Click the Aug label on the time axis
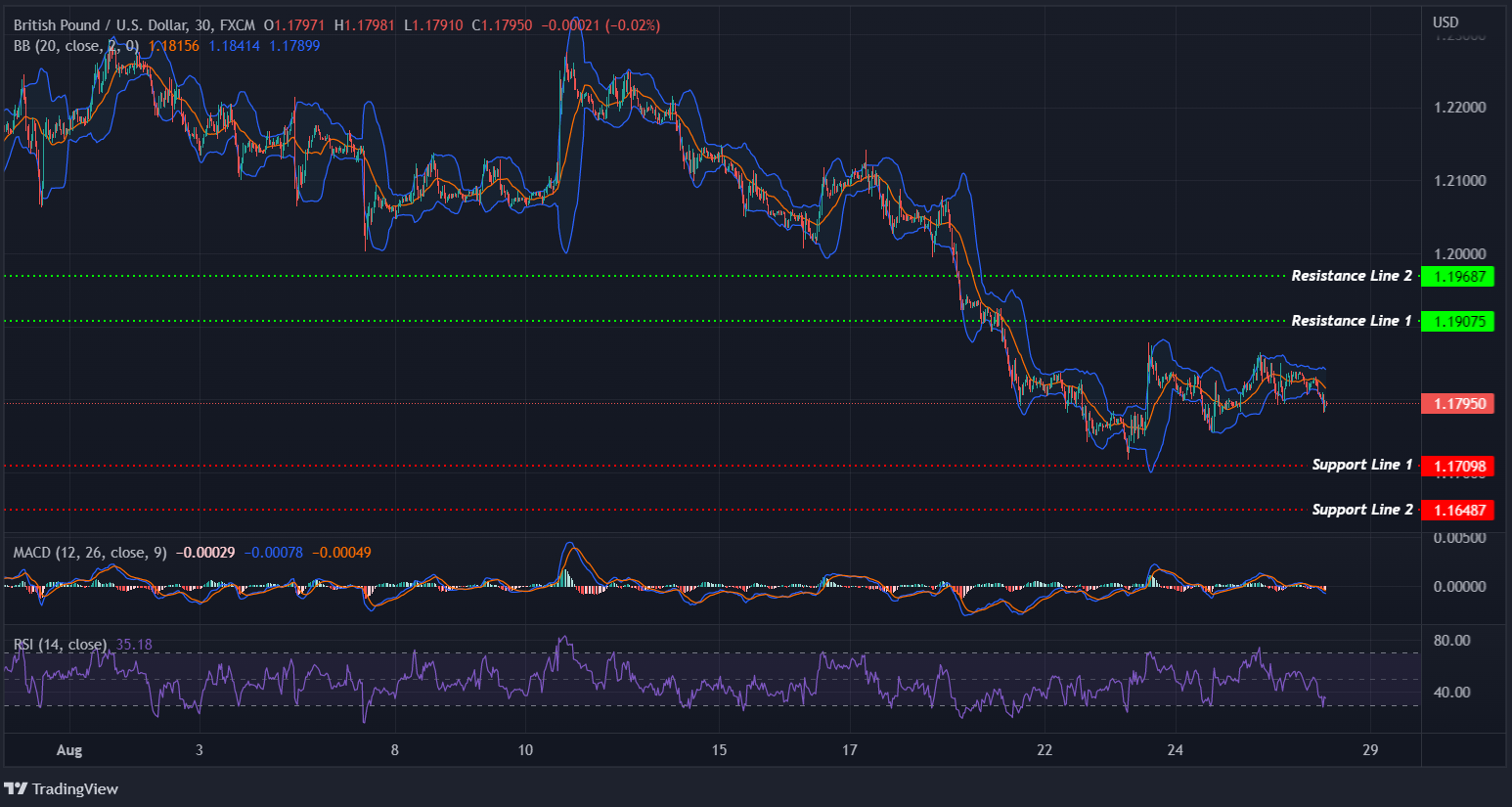Viewport: 1512px width, 807px height. (68, 749)
